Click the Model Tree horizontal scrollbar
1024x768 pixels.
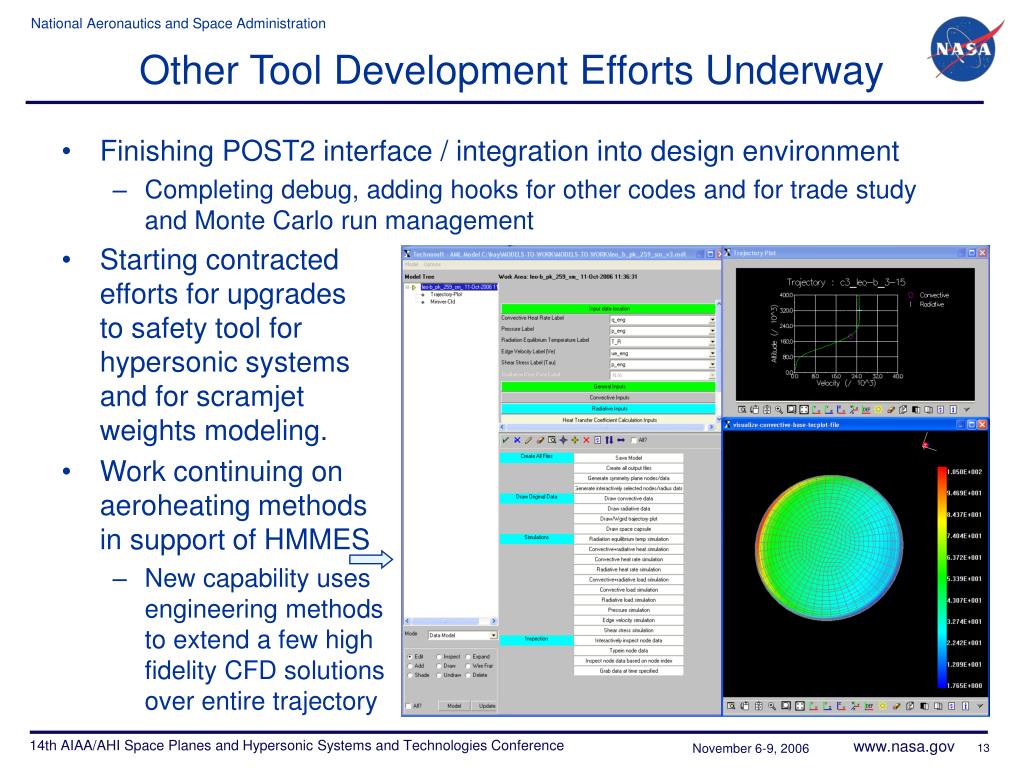point(451,621)
